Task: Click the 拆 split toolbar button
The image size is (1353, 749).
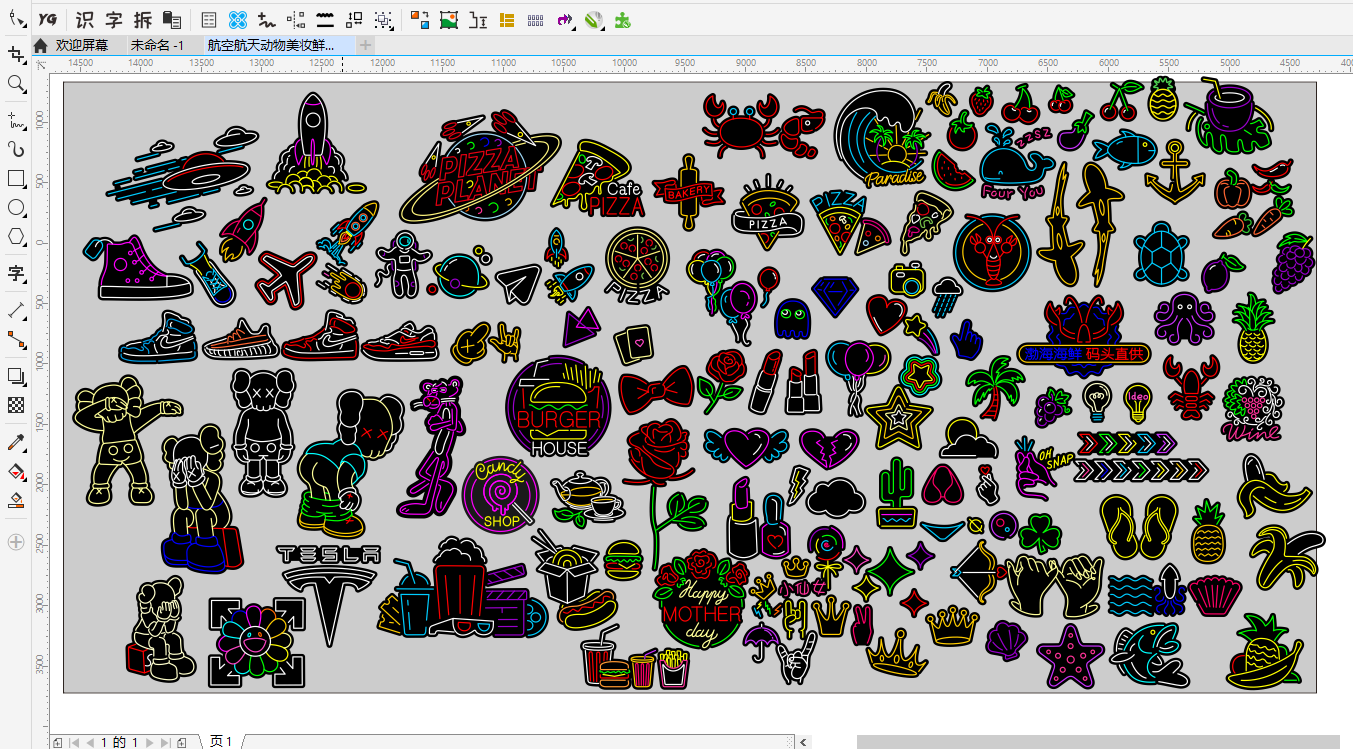Action: (x=143, y=19)
